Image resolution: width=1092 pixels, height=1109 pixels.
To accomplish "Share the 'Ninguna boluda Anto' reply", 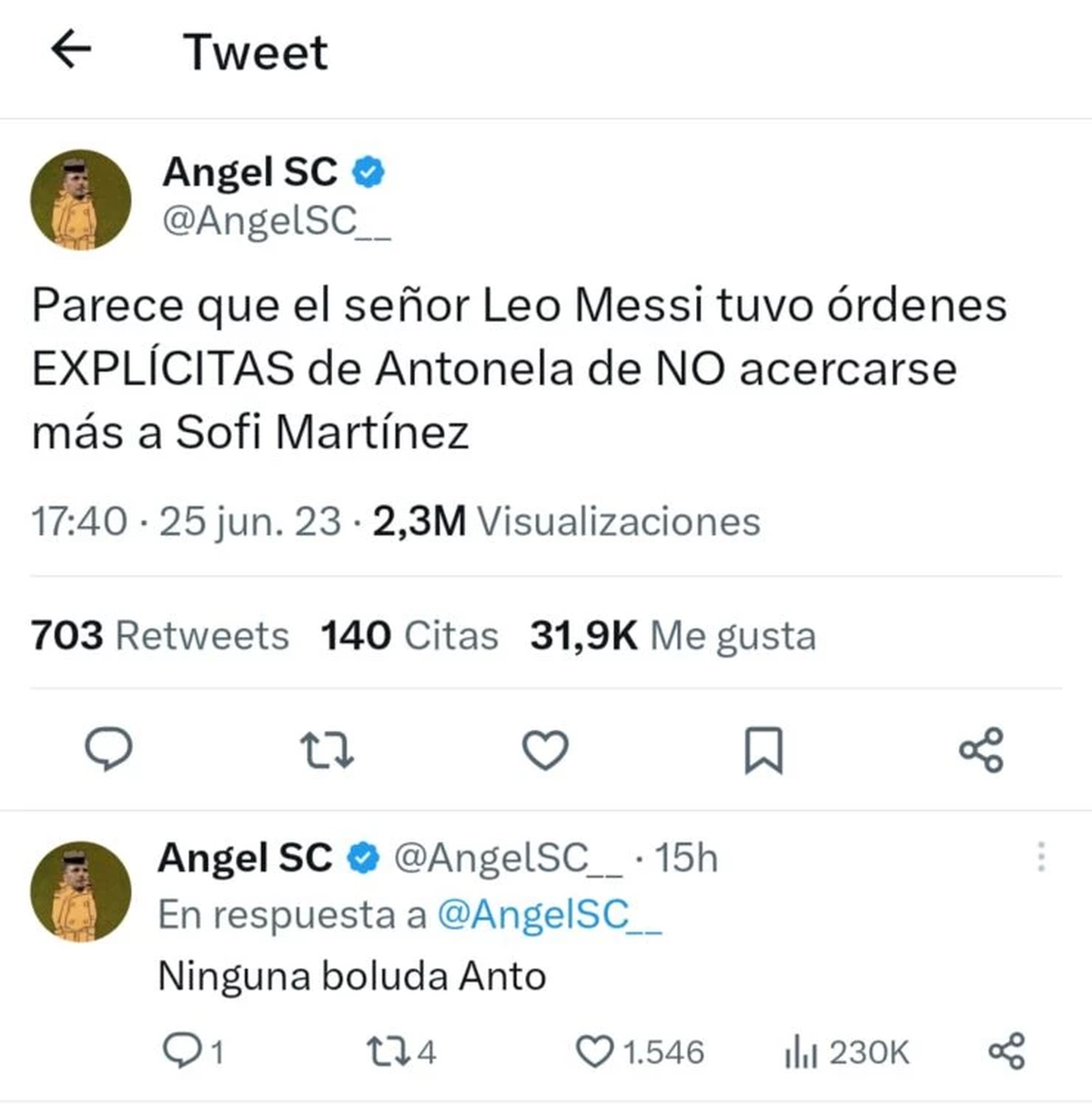I will pos(1006,1052).
